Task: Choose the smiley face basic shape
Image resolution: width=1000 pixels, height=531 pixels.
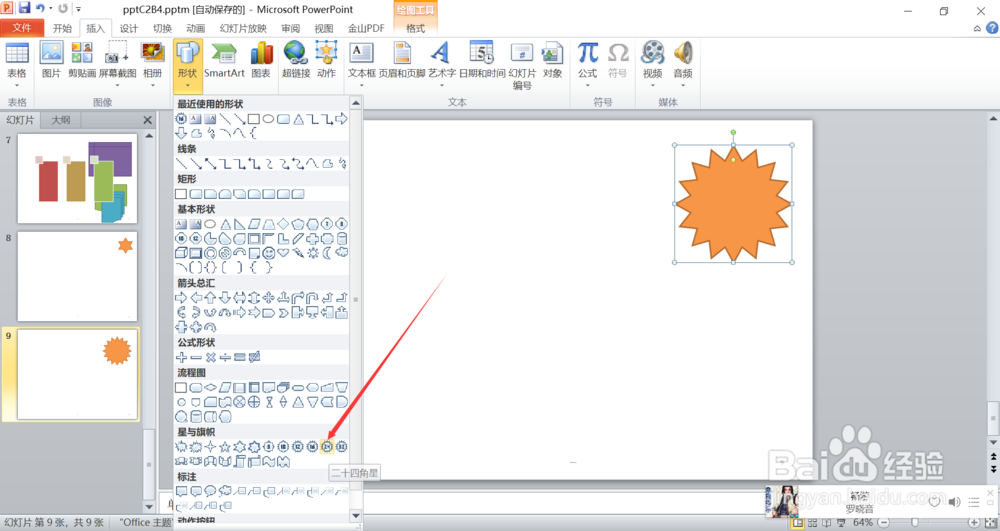Action: (268, 253)
